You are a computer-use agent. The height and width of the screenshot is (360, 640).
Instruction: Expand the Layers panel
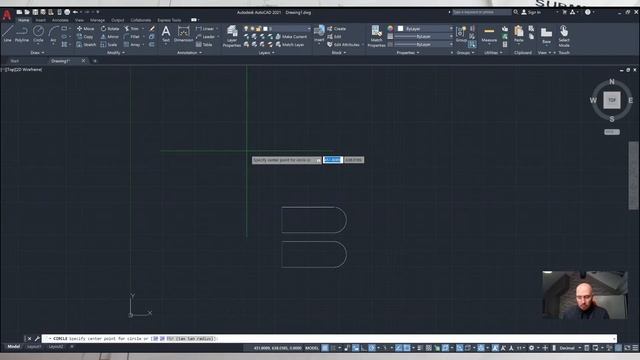tap(266, 53)
